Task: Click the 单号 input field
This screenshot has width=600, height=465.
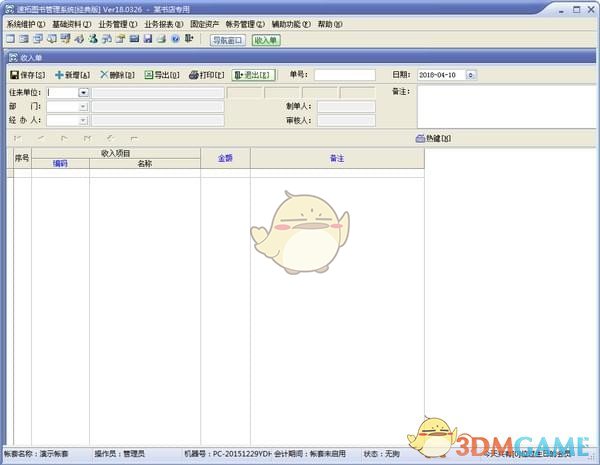Action: point(345,75)
